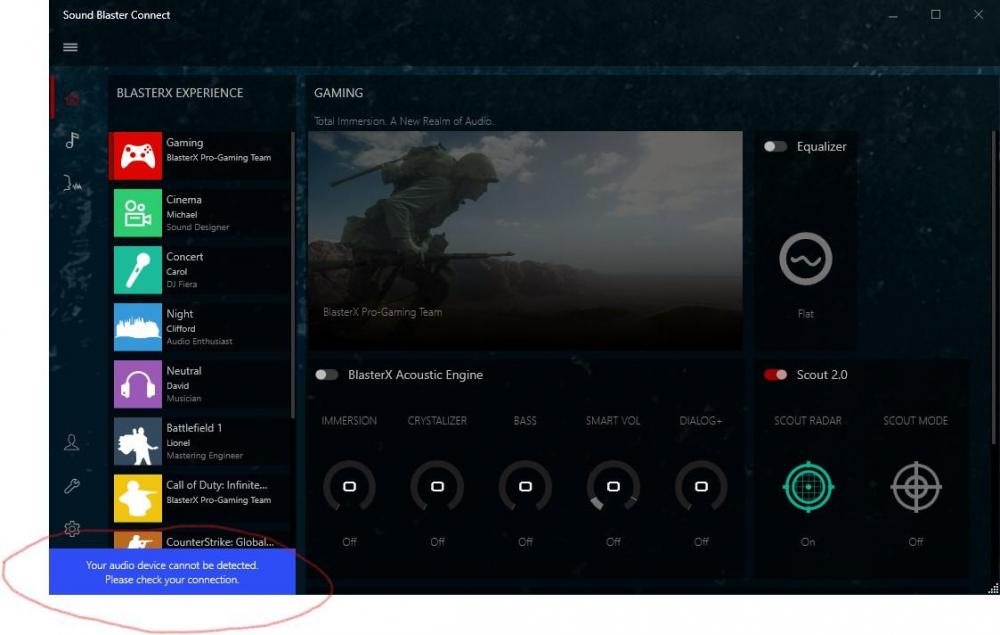The width and height of the screenshot is (1000, 635).
Task: Click the "Call of Duty: Infinite..." profile name
Action: point(217,485)
